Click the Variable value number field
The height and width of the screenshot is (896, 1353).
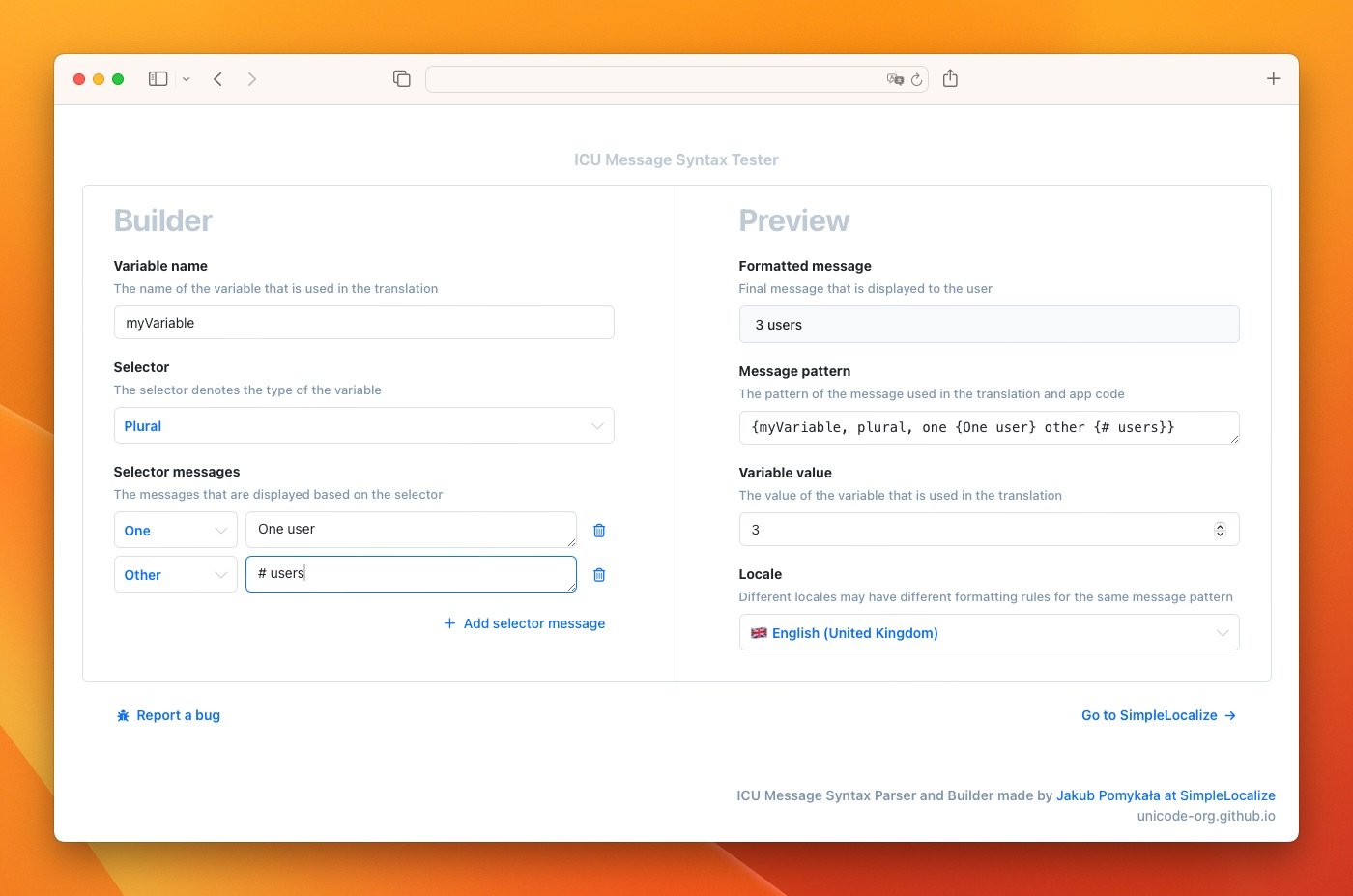[x=989, y=530]
